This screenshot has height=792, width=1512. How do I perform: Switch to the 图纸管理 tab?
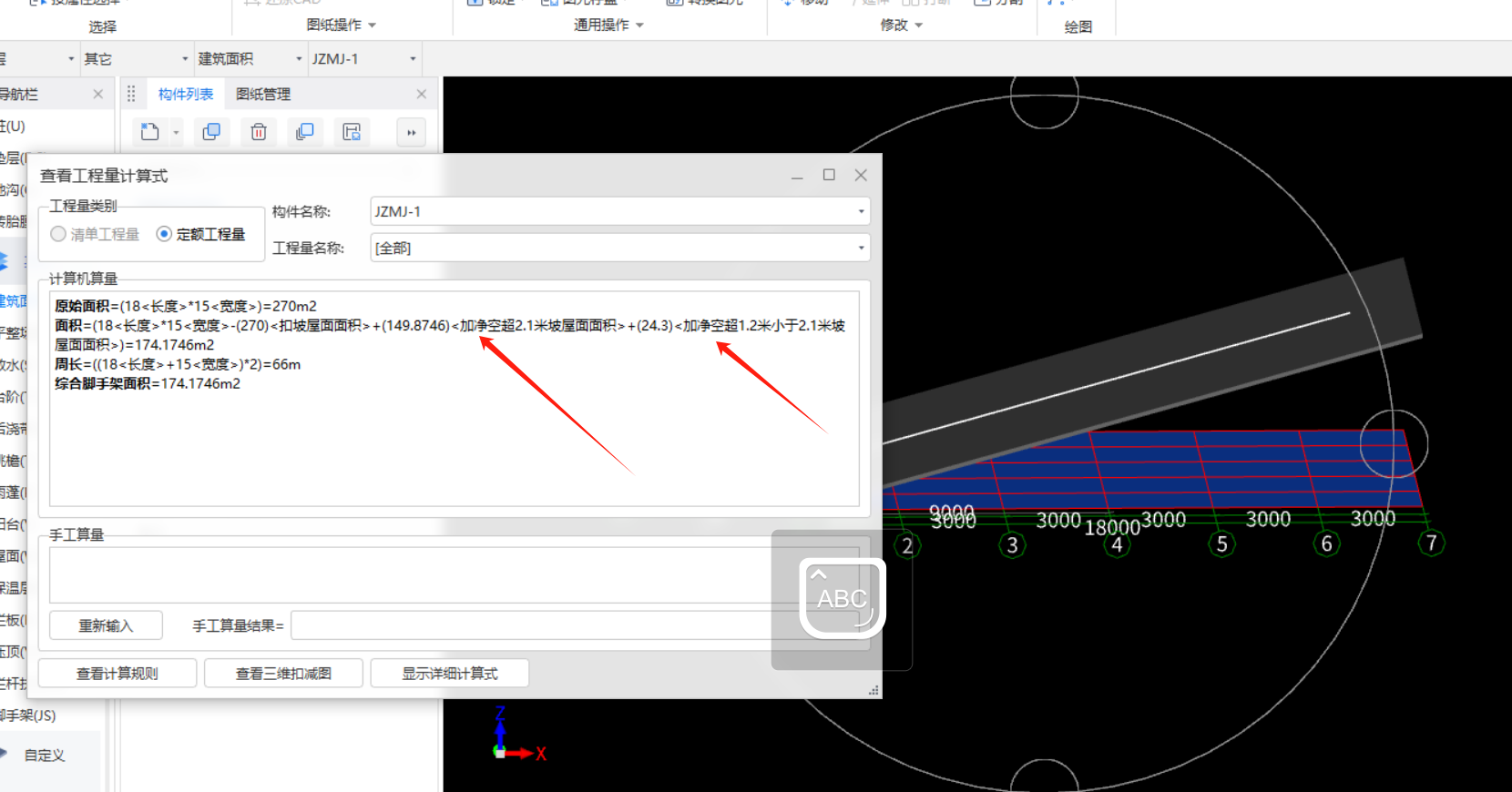263,94
